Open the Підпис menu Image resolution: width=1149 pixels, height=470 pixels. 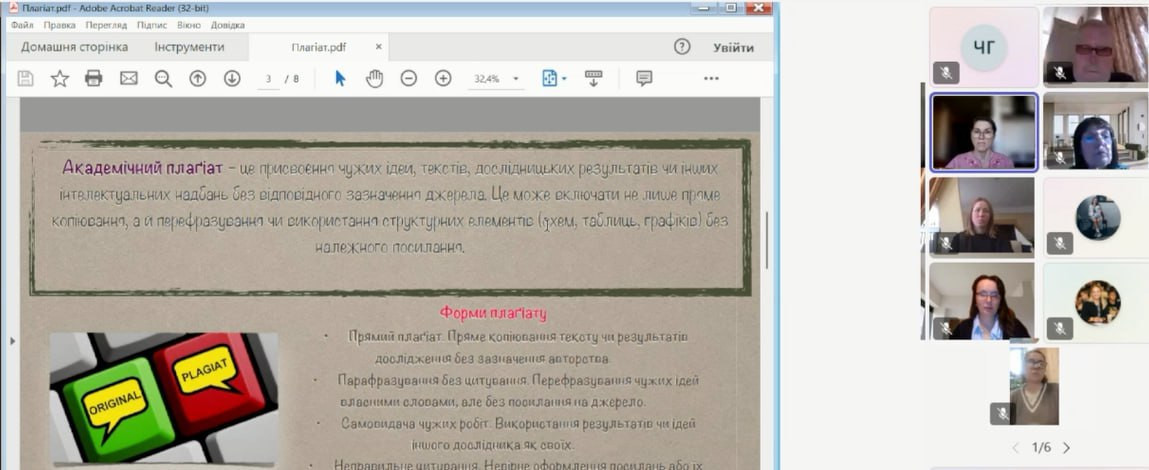[x=152, y=25]
